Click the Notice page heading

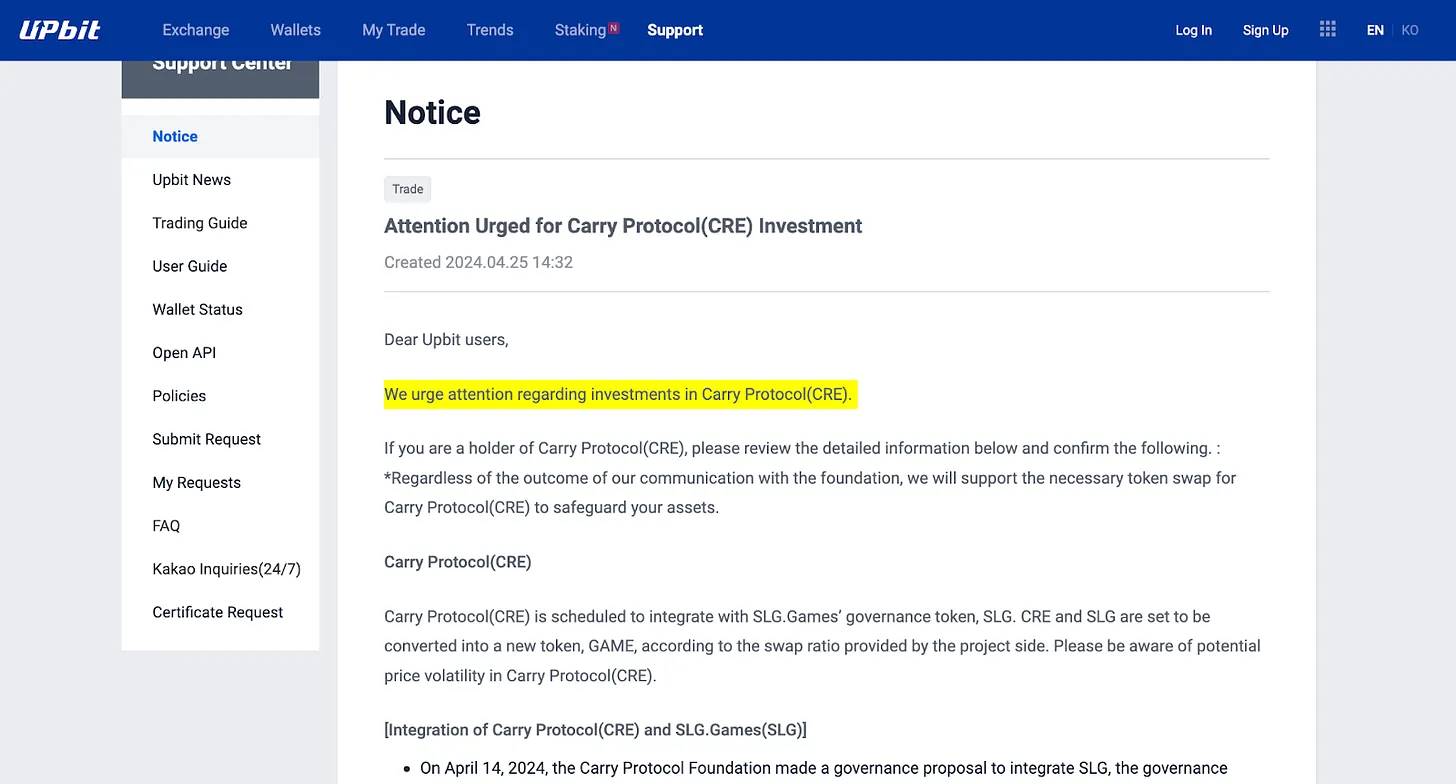click(x=432, y=112)
